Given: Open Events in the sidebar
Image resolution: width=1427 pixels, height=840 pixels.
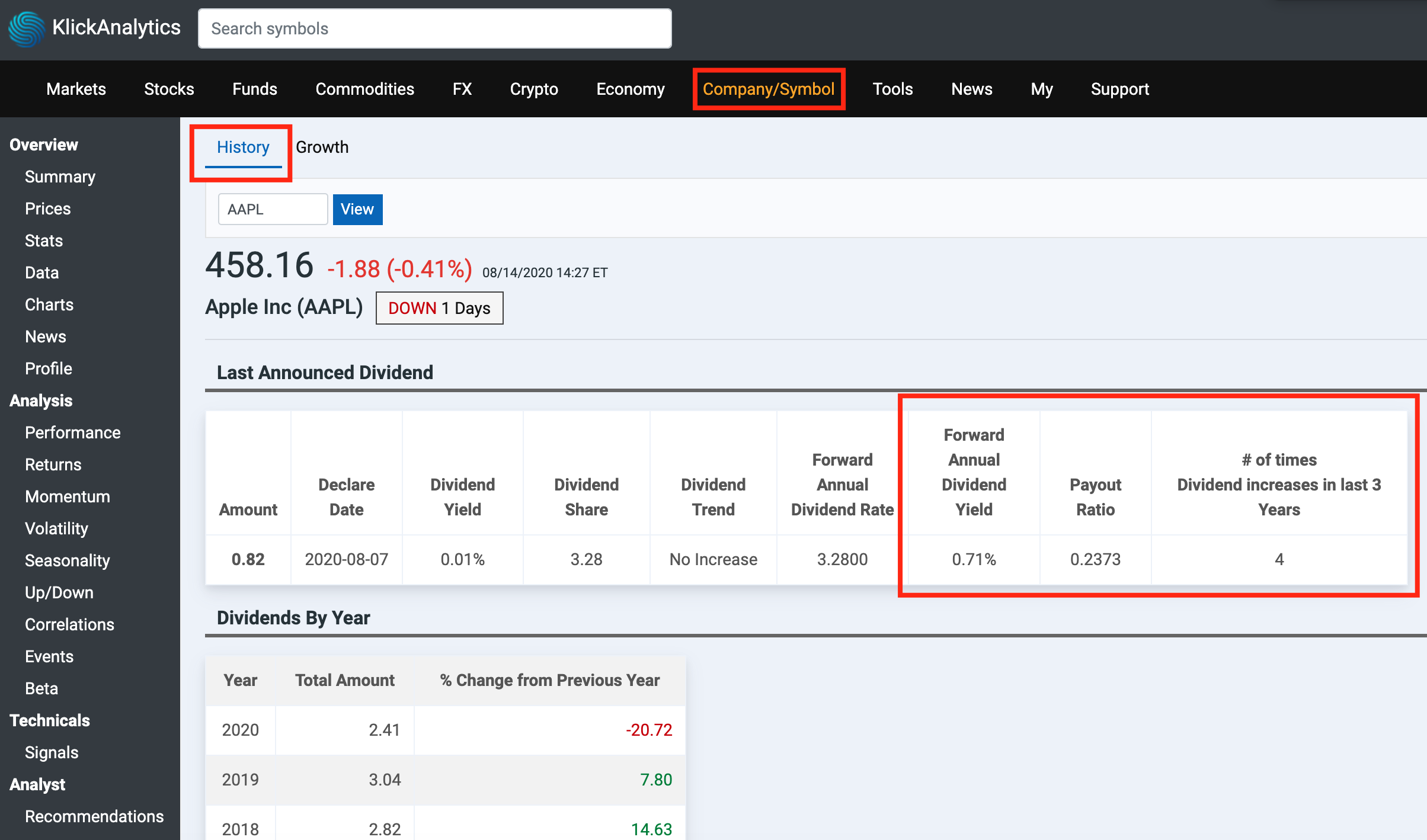Looking at the screenshot, I should [x=49, y=656].
